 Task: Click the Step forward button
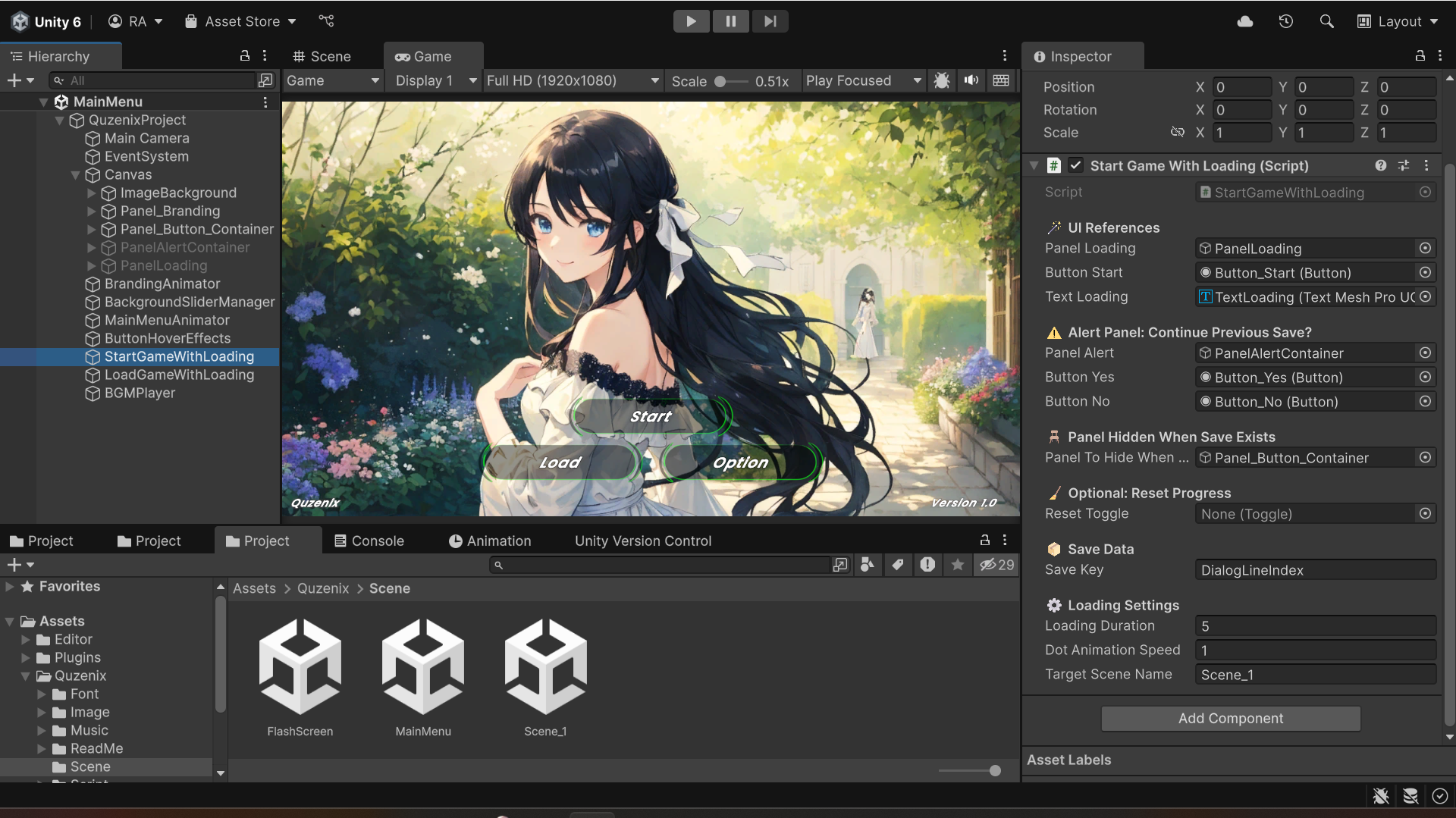point(770,21)
